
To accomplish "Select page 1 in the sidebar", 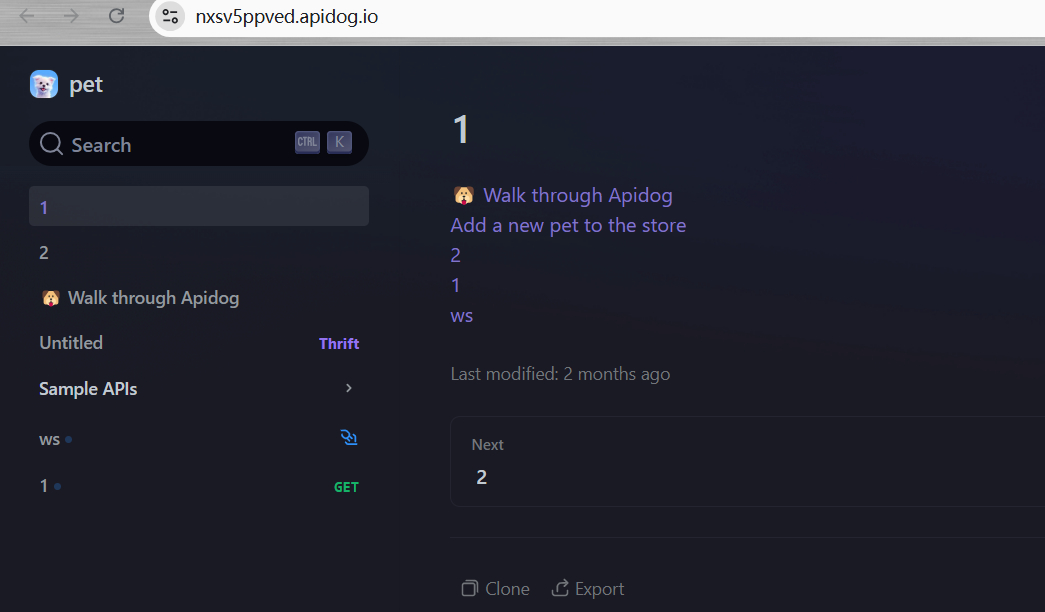I will point(199,206).
